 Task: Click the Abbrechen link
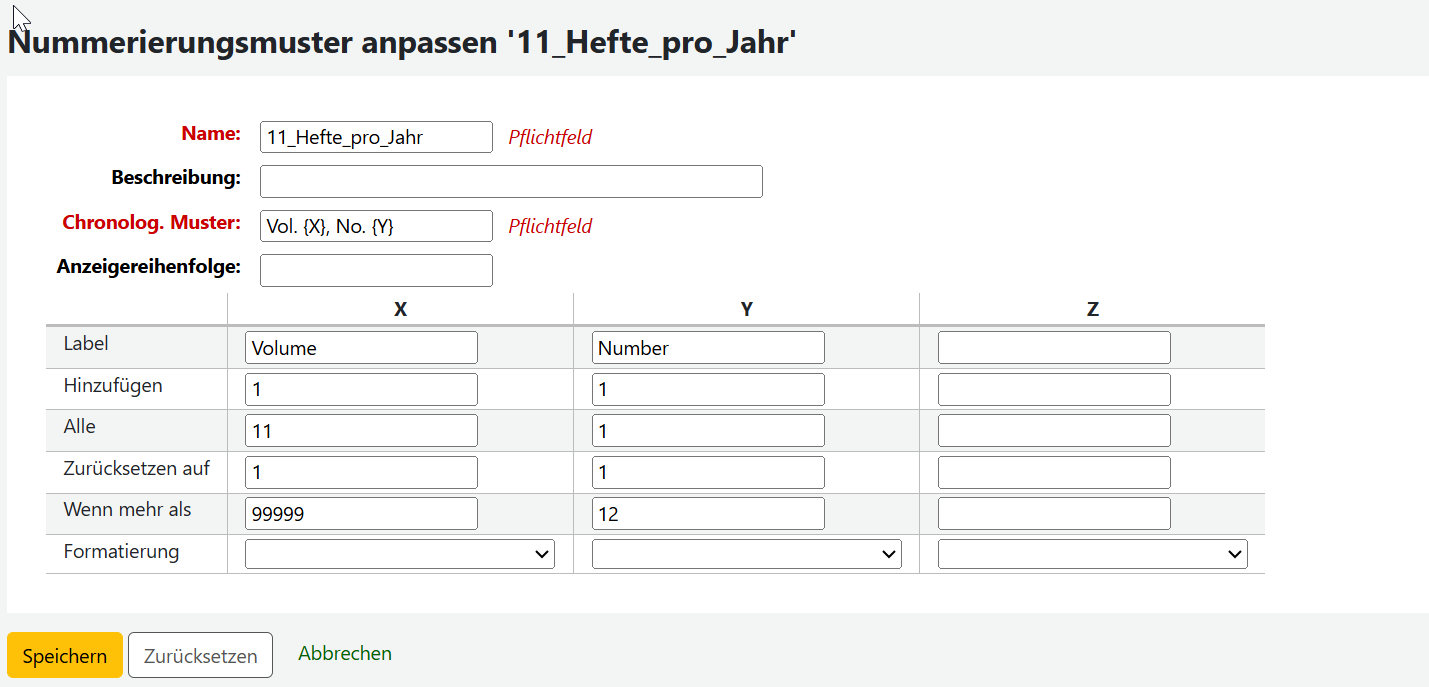(x=345, y=653)
